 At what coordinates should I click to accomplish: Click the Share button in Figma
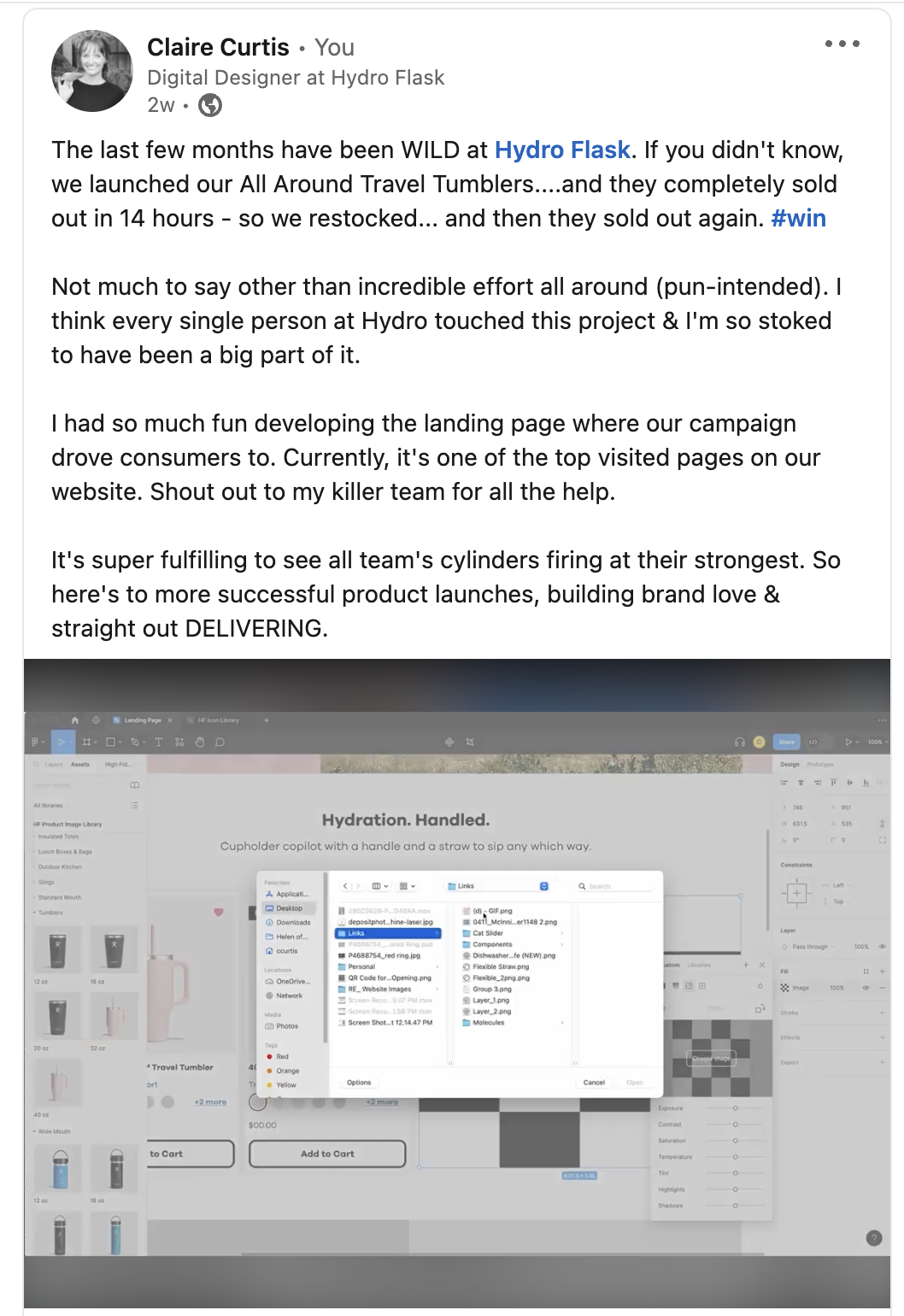(x=787, y=742)
